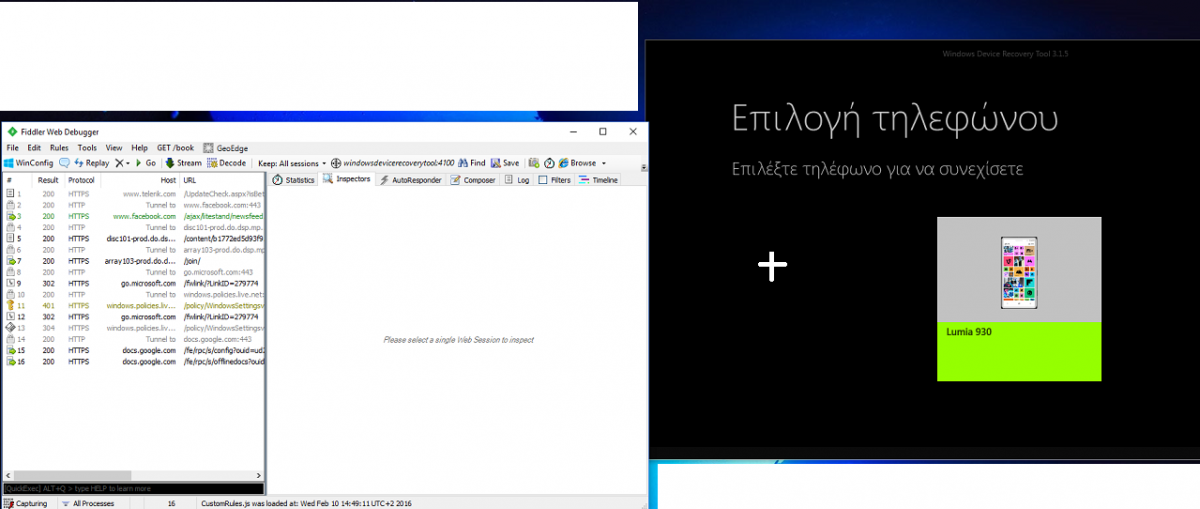The image size is (1200, 509).
Task: Select session 12 go.microsoft.com row
Action: coord(133,316)
